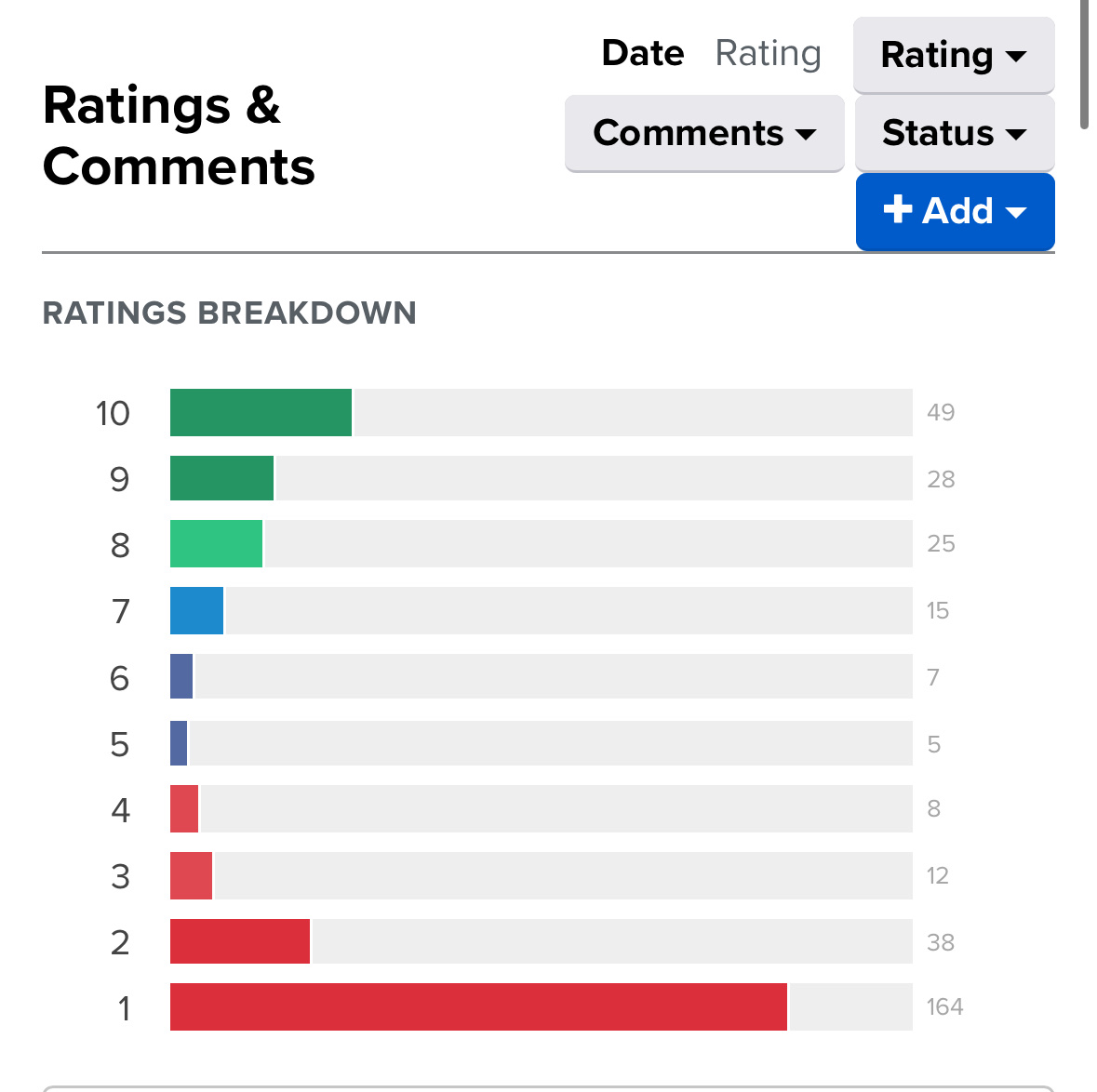Click the rating 5 bar segment
Viewport: 1097px width, 1092px height.
click(x=179, y=744)
